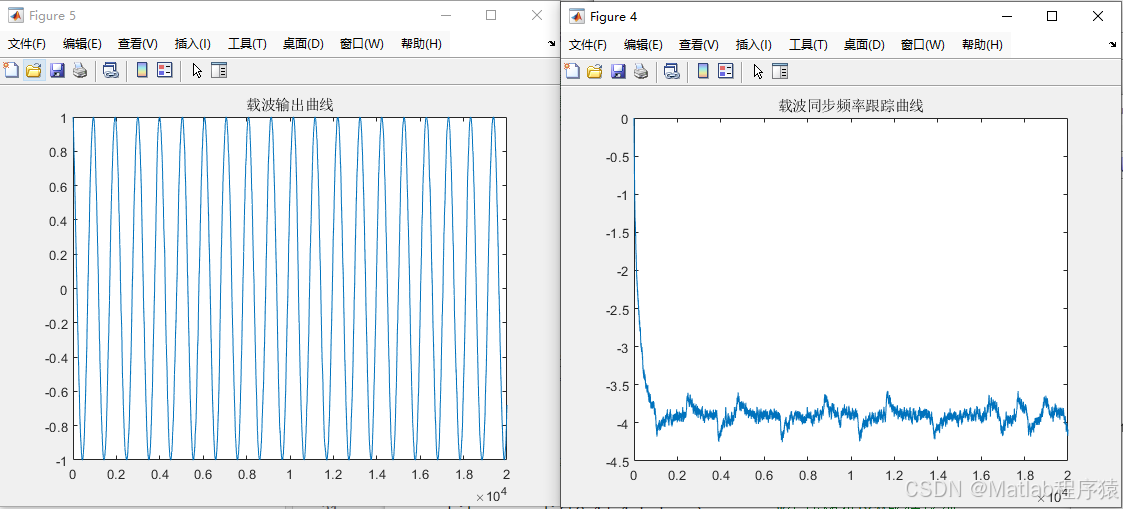The width and height of the screenshot is (1123, 509).
Task: Click New Figure icon in Figure 4 toolbar
Action: pos(572,71)
